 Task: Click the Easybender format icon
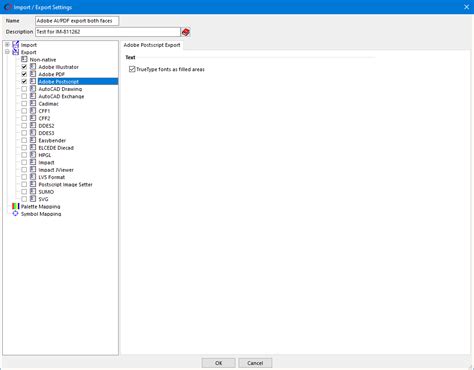(x=33, y=140)
